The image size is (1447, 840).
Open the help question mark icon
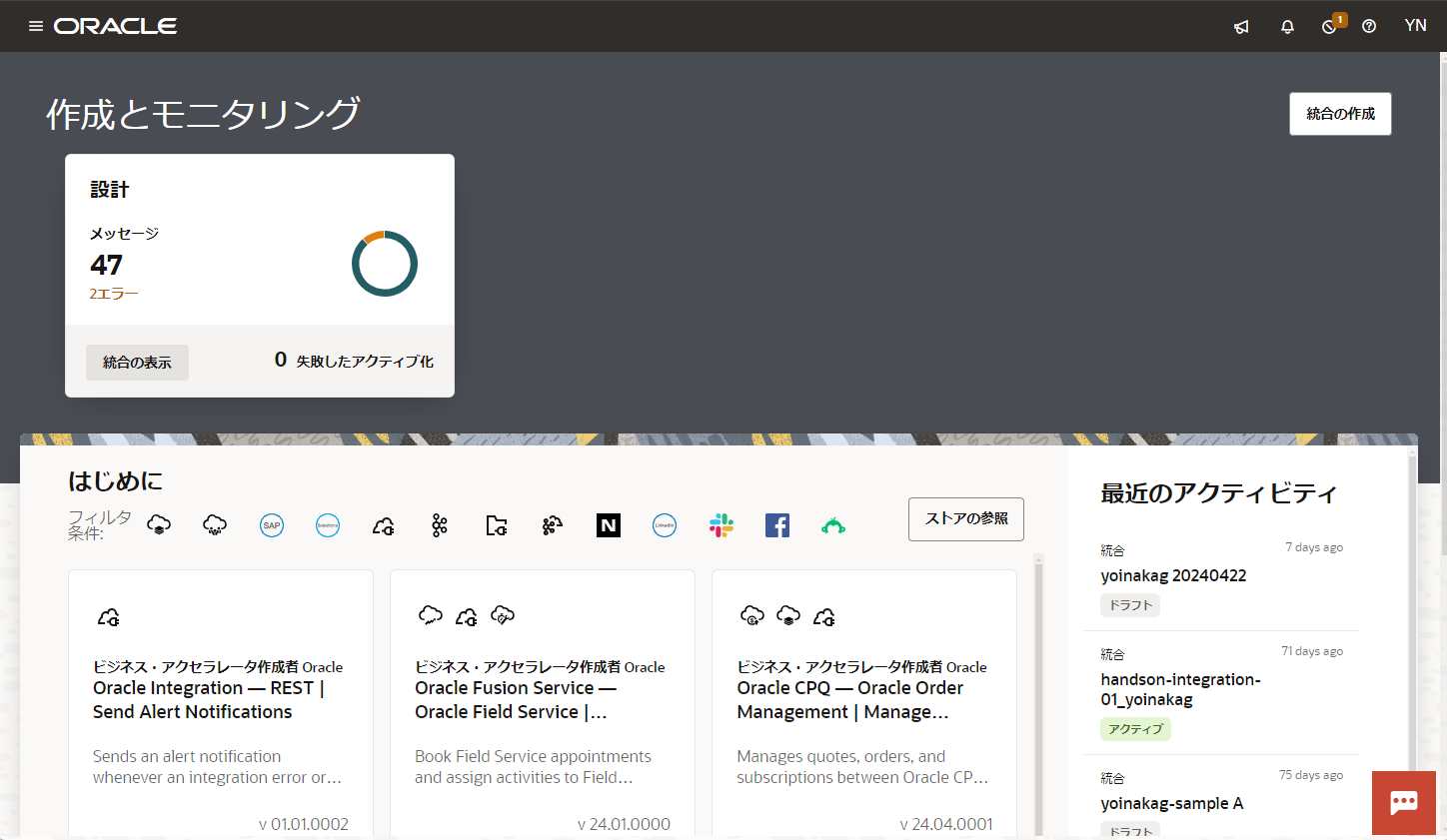pyautogui.click(x=1369, y=27)
